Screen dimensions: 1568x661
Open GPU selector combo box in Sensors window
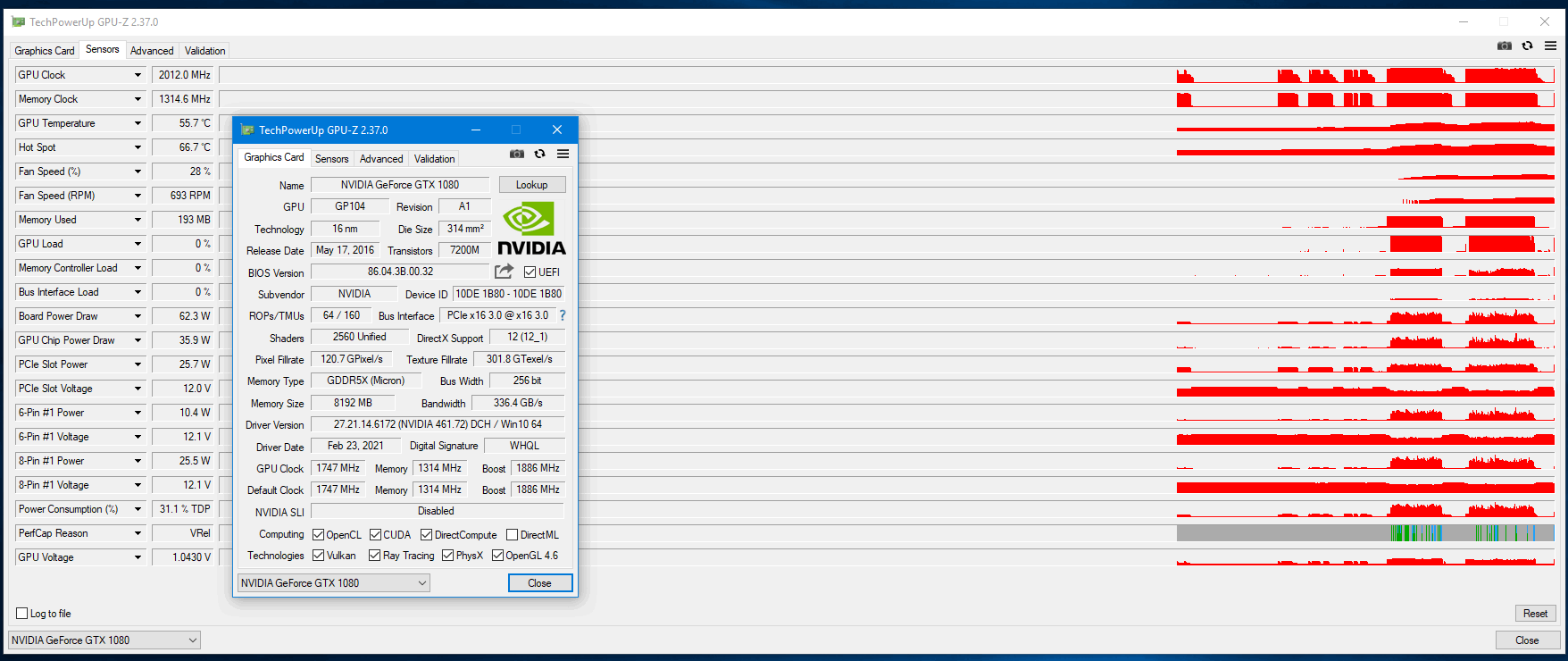(x=104, y=640)
